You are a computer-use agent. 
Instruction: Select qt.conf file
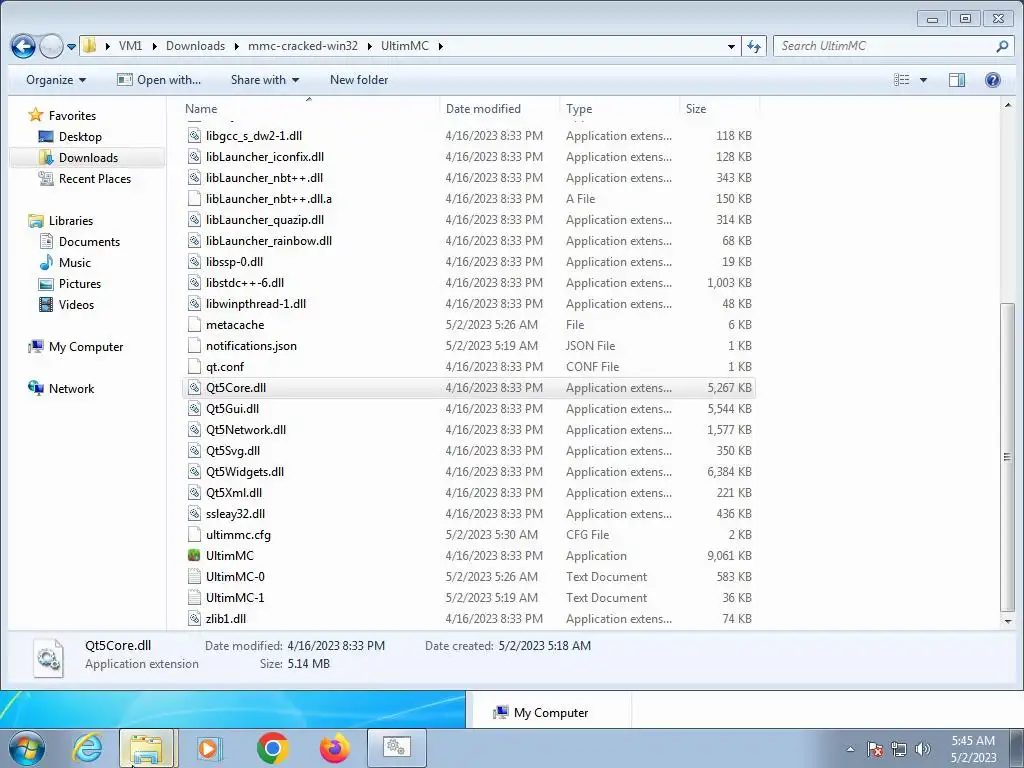point(225,366)
